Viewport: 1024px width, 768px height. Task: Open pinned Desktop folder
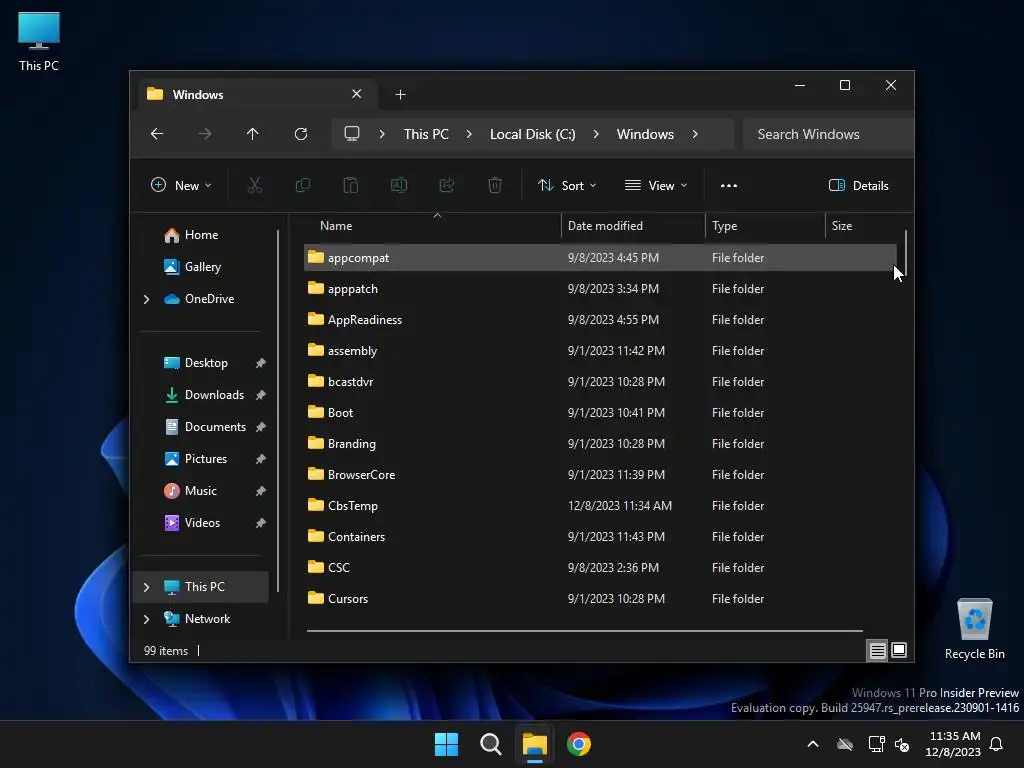point(206,362)
